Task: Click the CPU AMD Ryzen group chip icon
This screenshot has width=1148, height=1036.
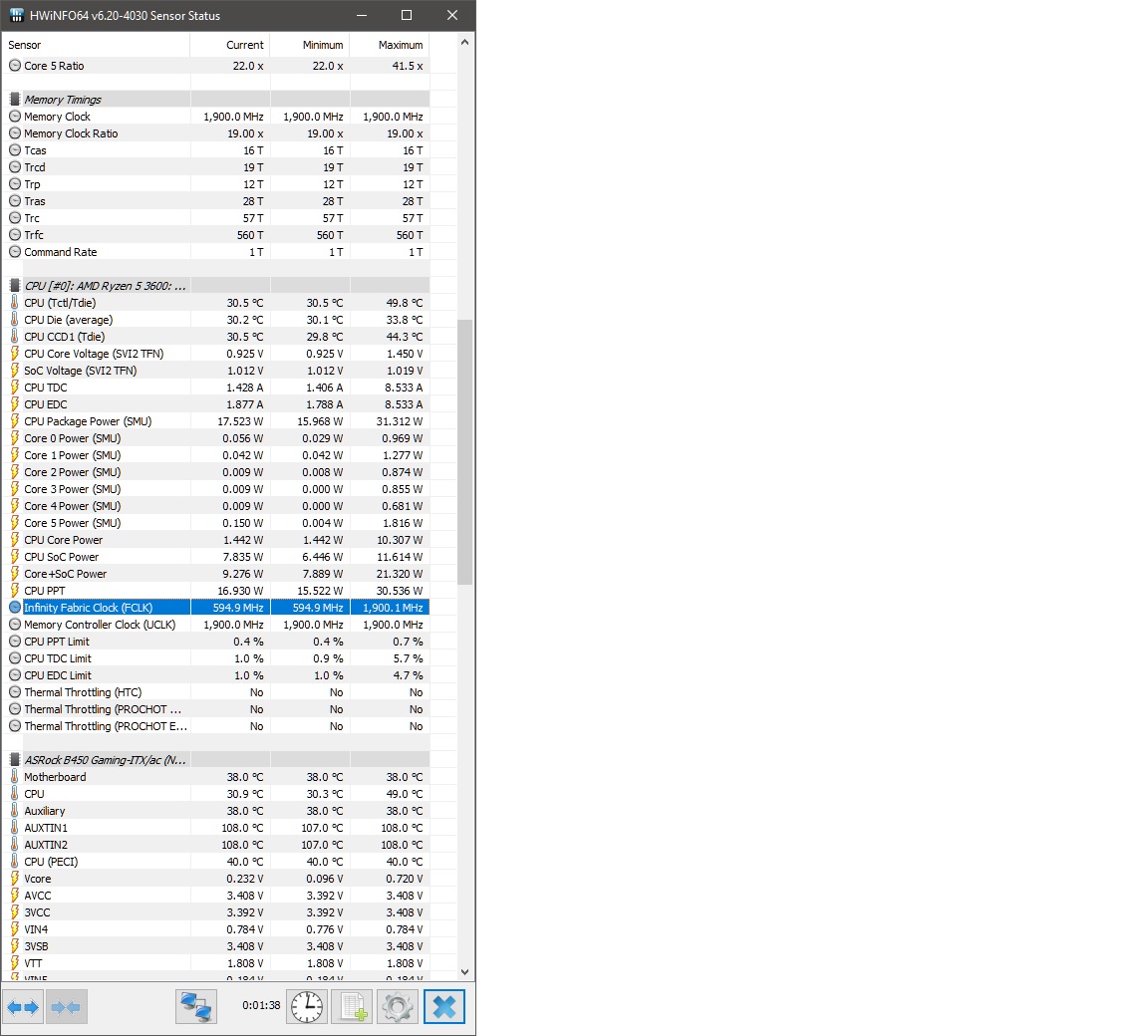Action: click(x=15, y=285)
